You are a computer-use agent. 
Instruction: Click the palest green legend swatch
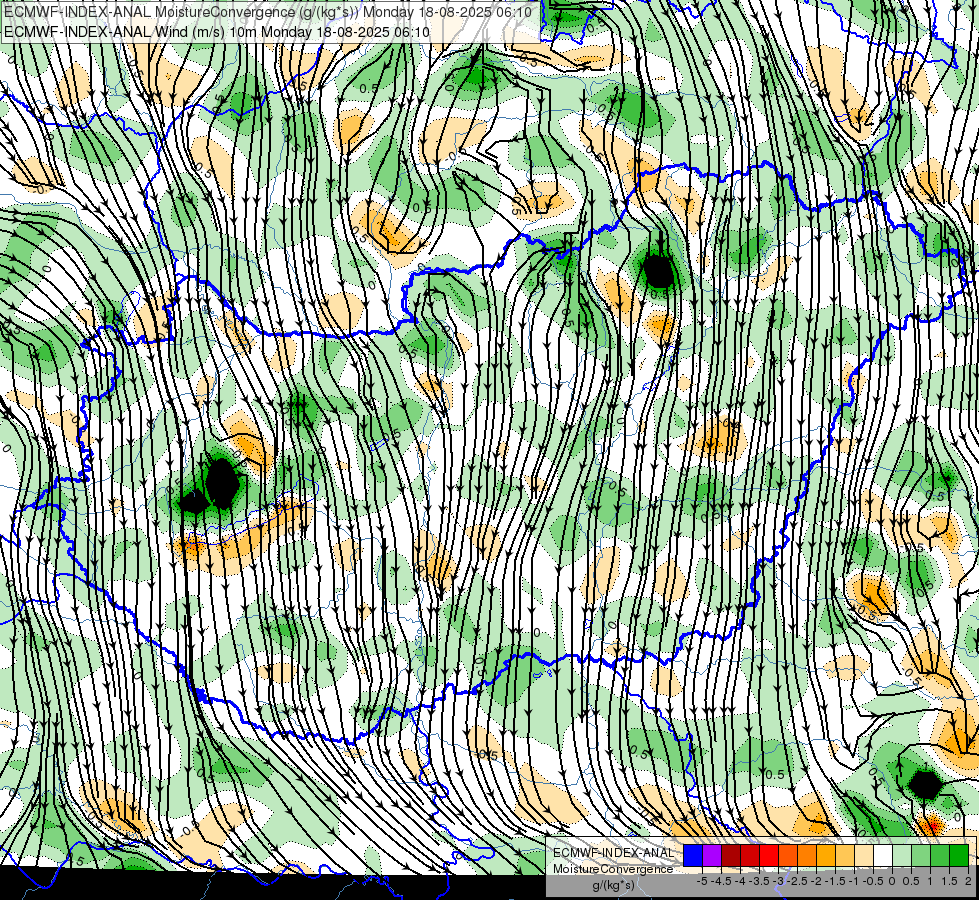point(902,856)
